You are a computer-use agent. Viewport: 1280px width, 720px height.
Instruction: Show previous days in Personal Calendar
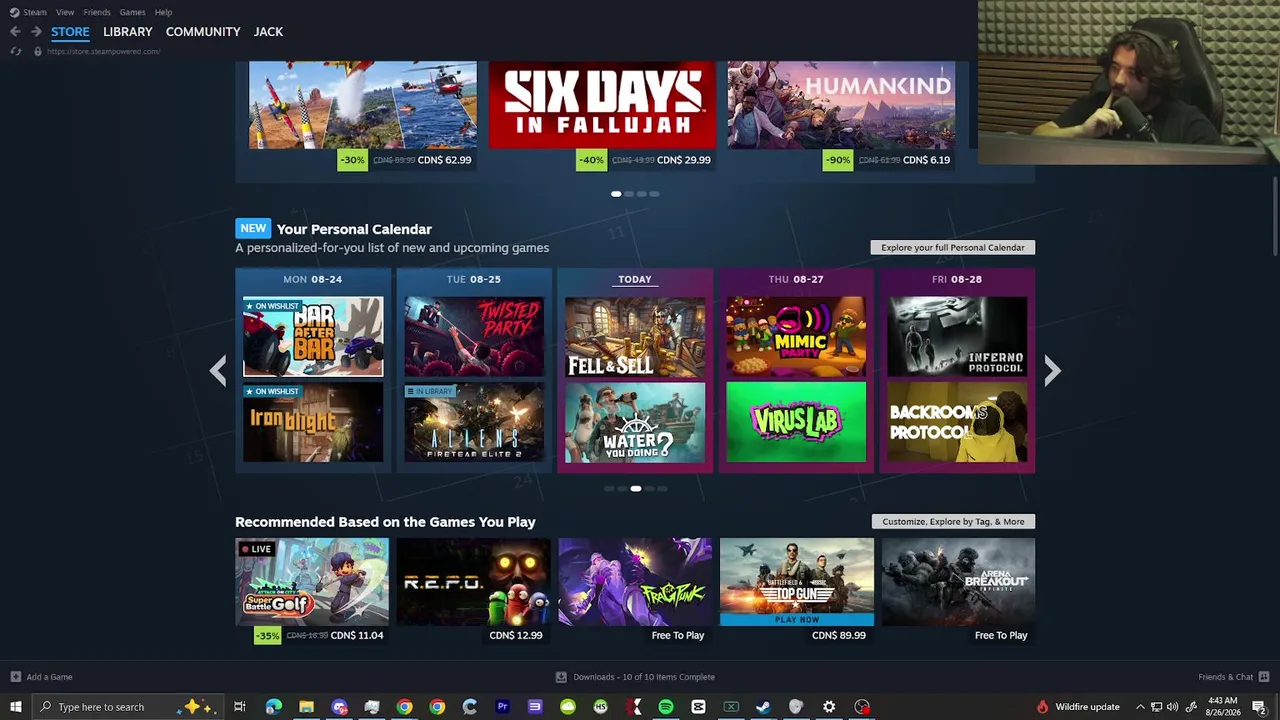click(218, 371)
